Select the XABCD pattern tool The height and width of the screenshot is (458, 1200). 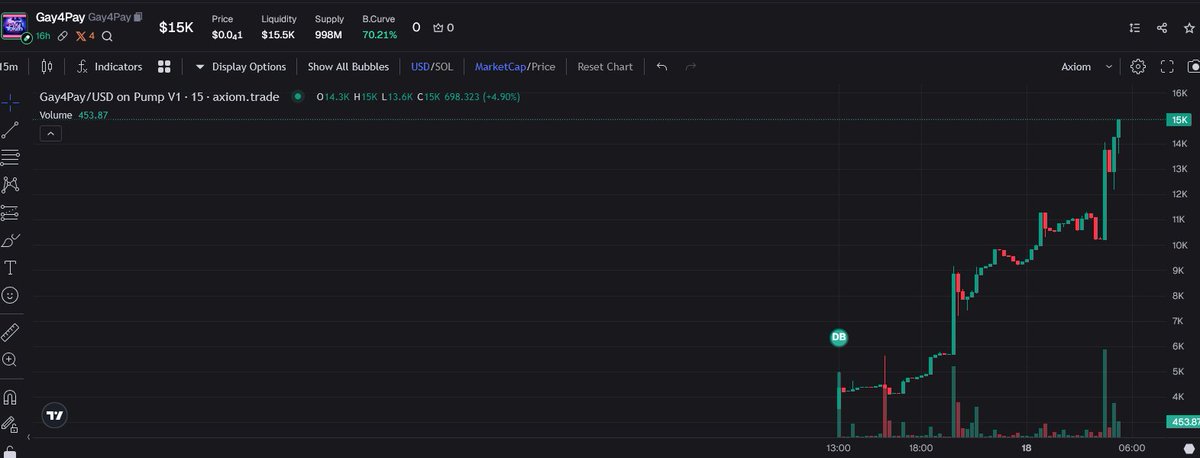pyautogui.click(x=10, y=184)
